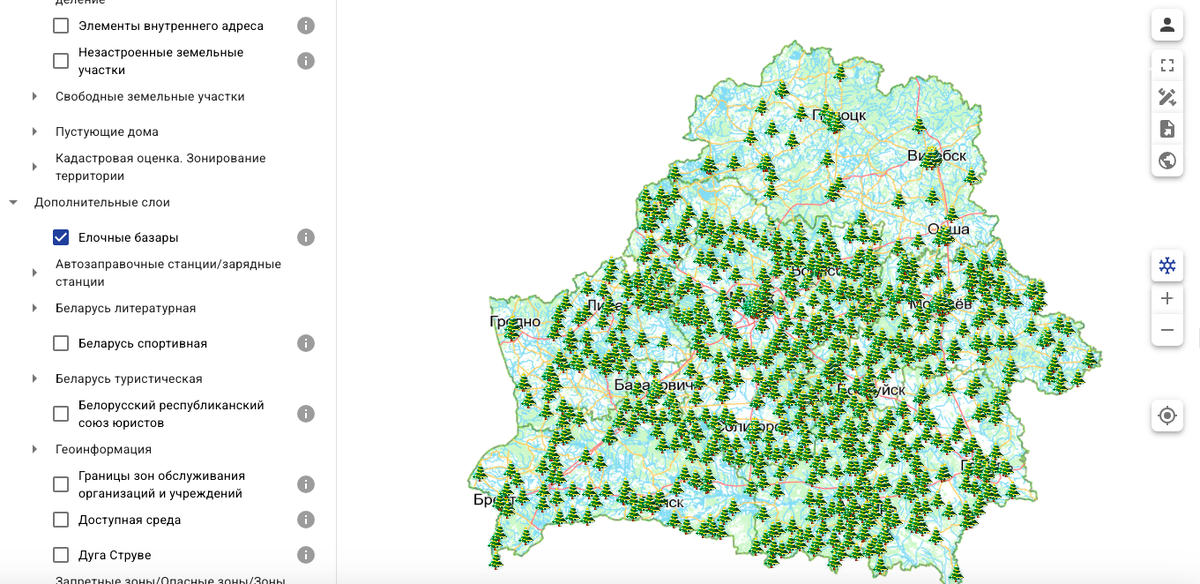The image size is (1200, 584).
Task: Collapse Дополнительные слои section
Action: (13, 202)
